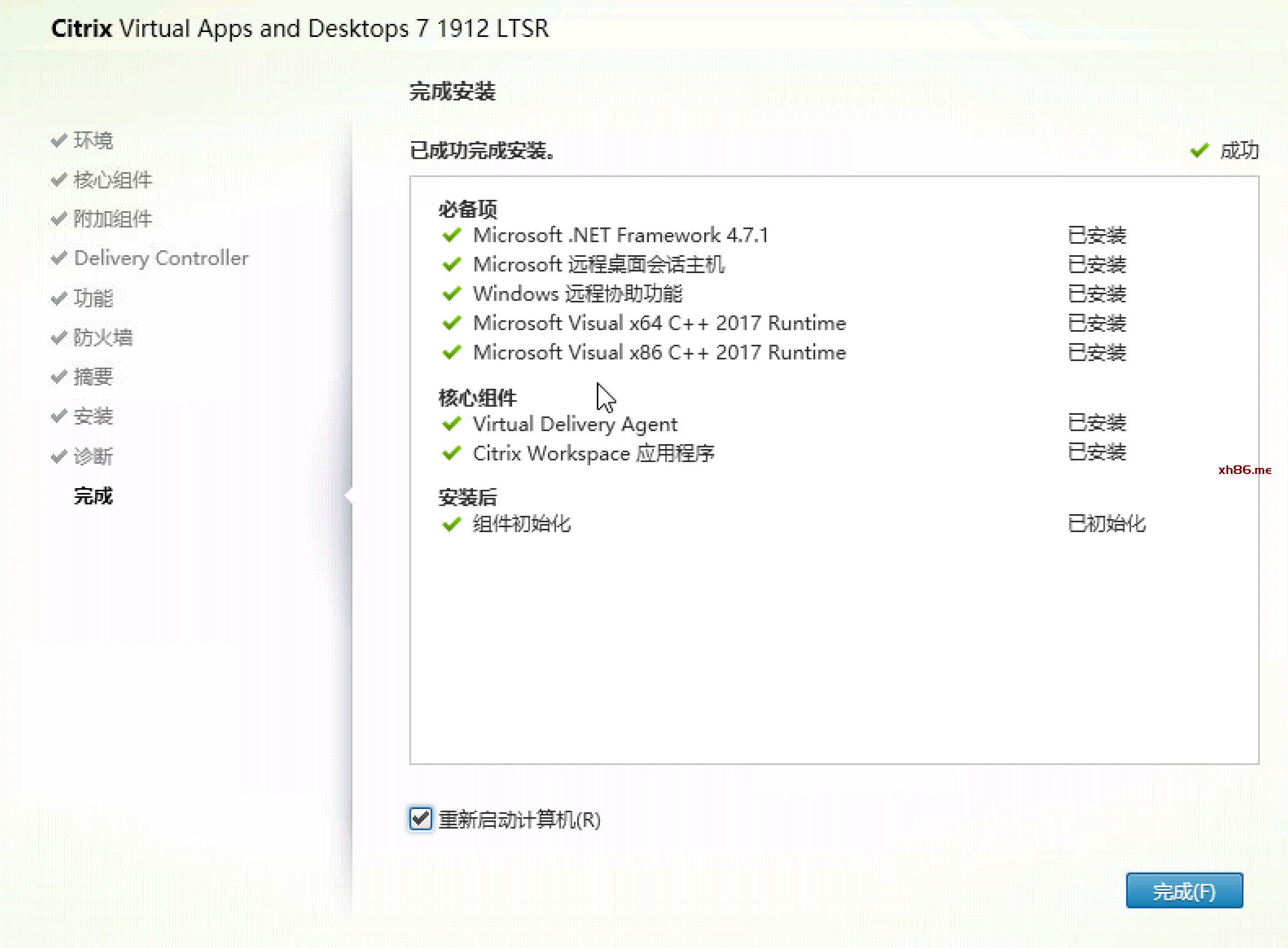Open the 摘要 step in sidebar
This screenshot has width=1288, height=948.
(x=93, y=376)
